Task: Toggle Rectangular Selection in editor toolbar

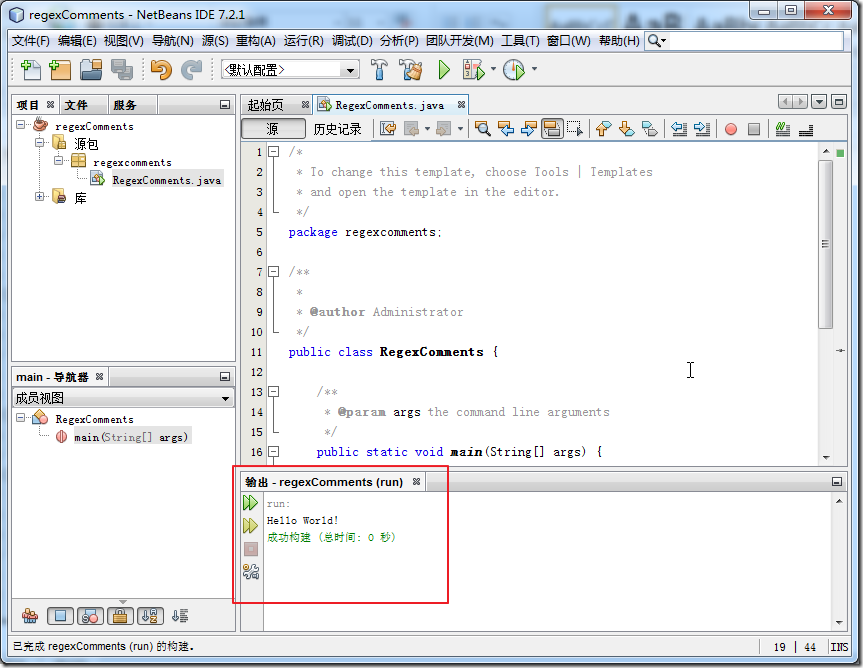Action: click(575, 129)
